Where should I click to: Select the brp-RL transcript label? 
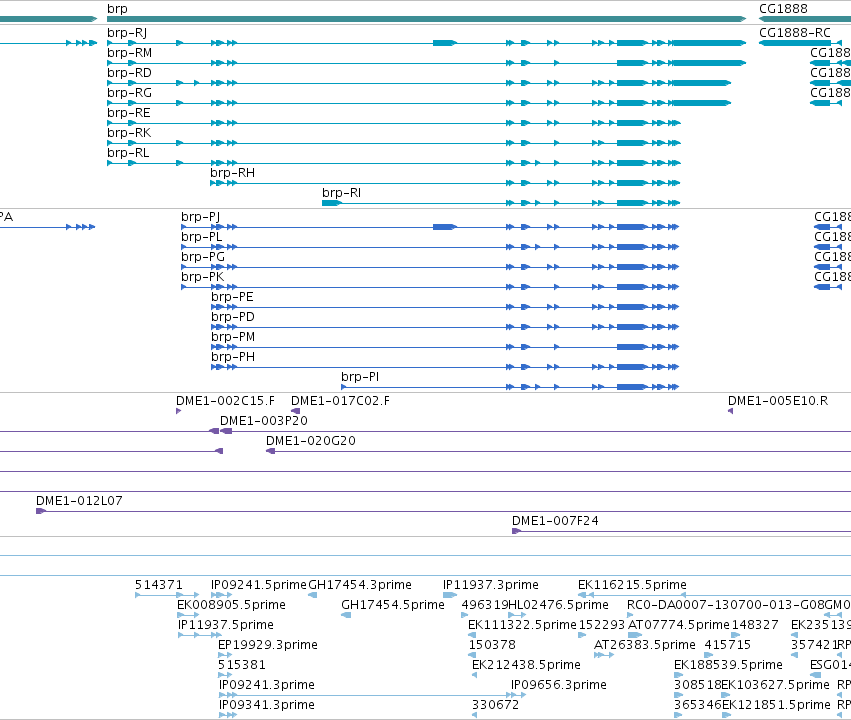[x=128, y=153]
